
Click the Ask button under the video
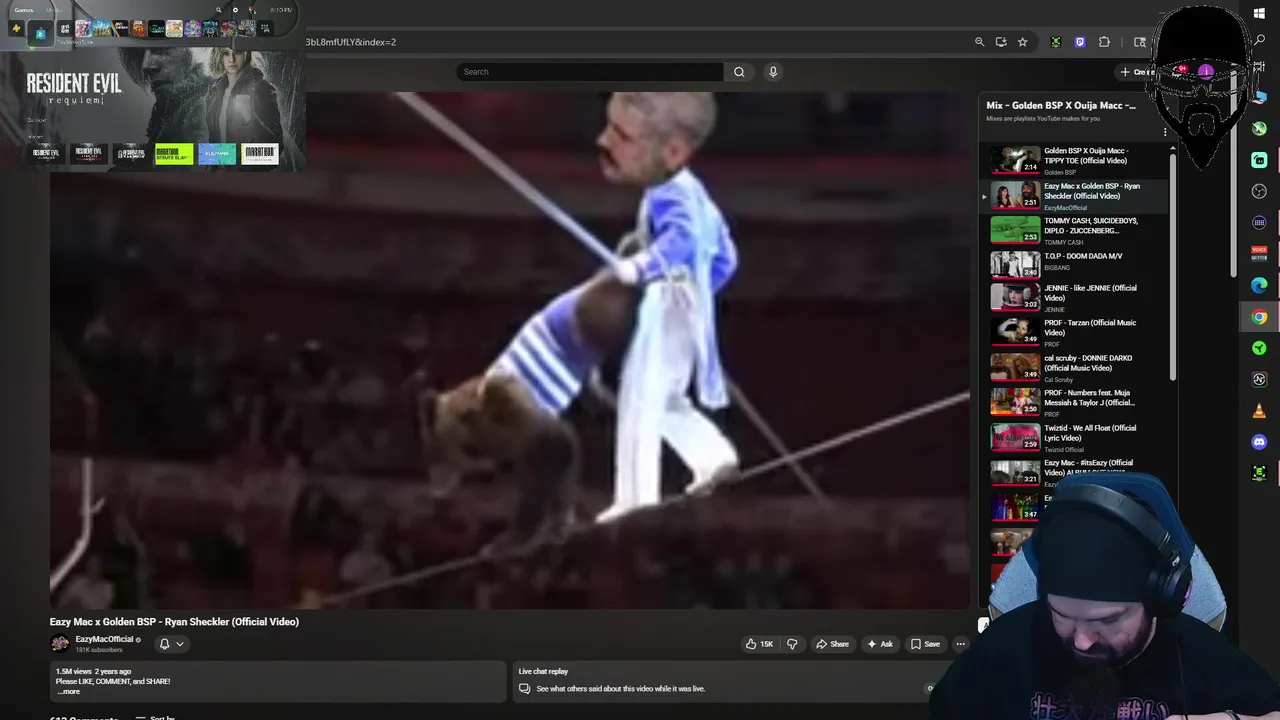[x=880, y=644]
